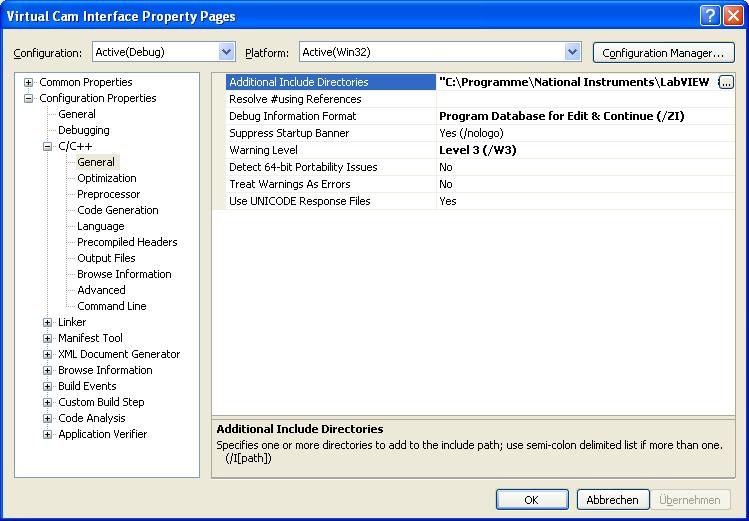Select XML Document Generator tree item

point(119,354)
